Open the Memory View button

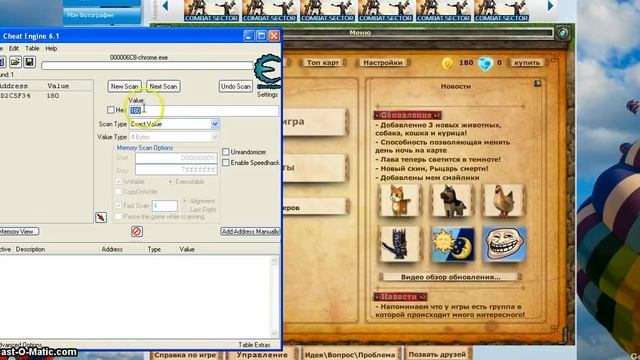[18, 231]
